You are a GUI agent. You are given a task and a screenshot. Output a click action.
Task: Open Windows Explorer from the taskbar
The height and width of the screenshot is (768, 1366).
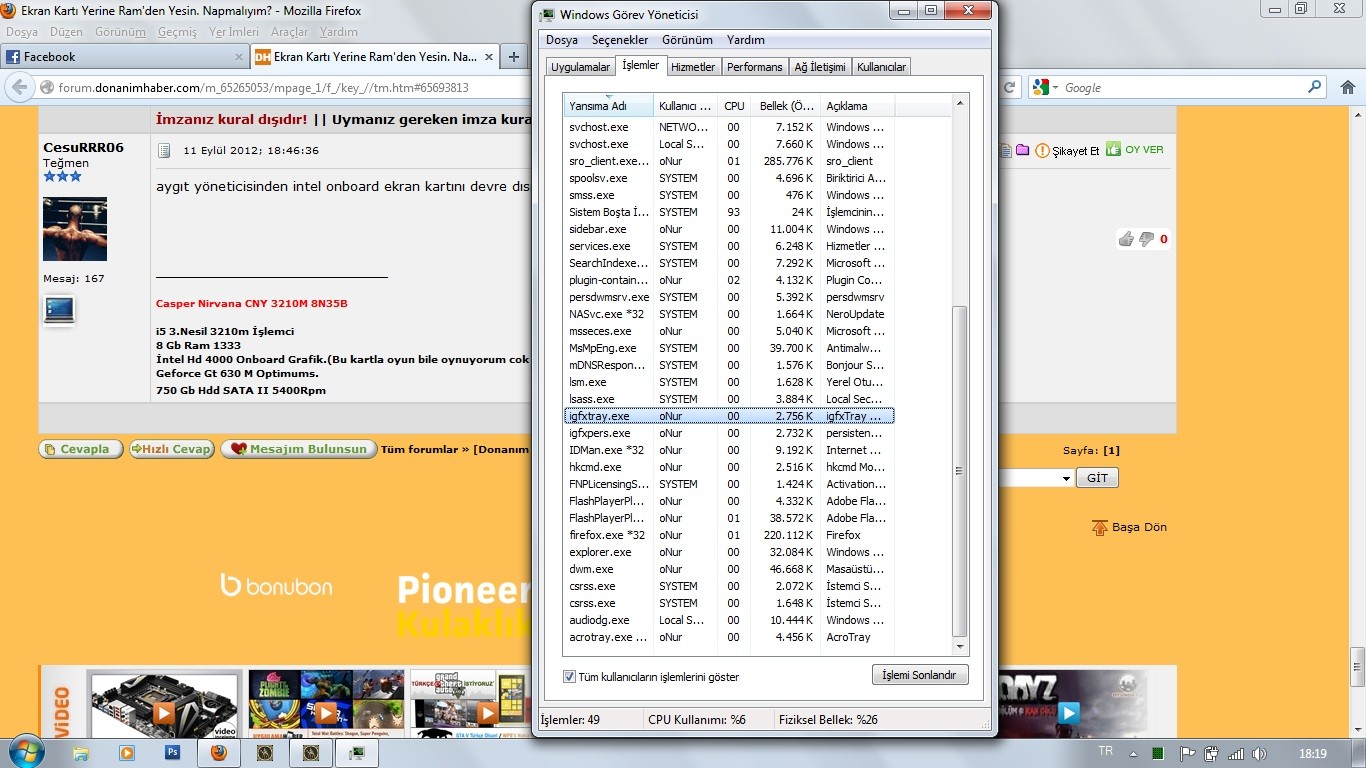[x=81, y=752]
